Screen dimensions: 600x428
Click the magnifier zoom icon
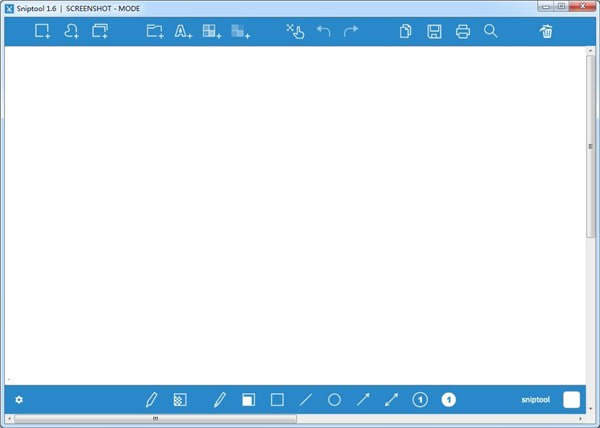[490, 32]
